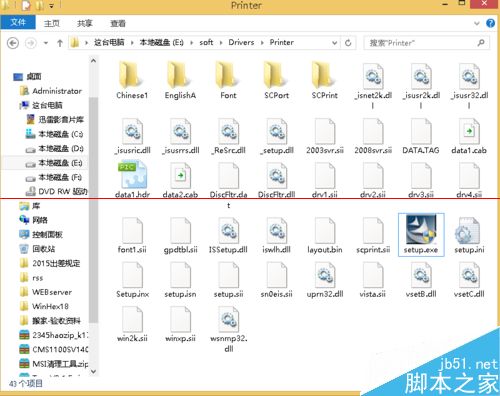Switch to the 查看 ribbon tab
This screenshot has width=500, height=396.
pyautogui.click(x=118, y=23)
